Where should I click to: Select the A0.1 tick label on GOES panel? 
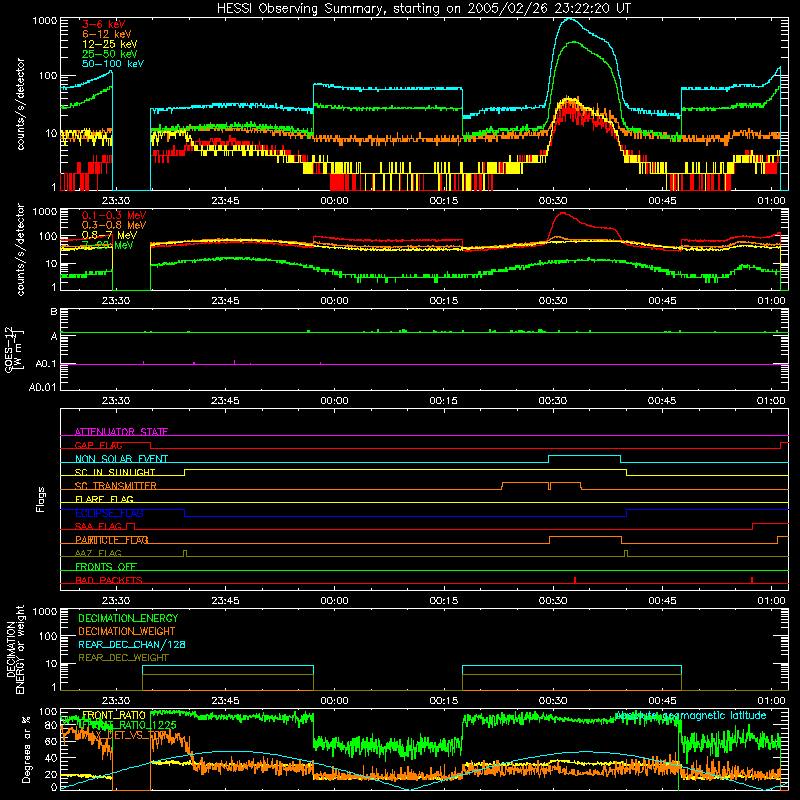46,364
